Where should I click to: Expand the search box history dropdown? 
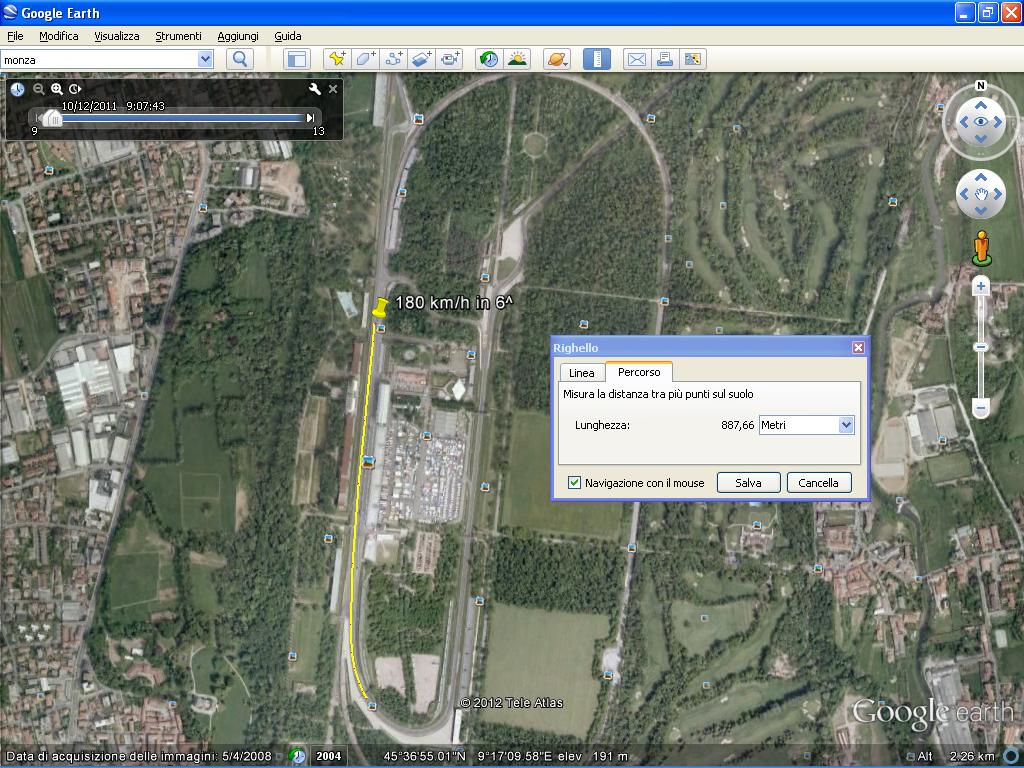coord(205,59)
